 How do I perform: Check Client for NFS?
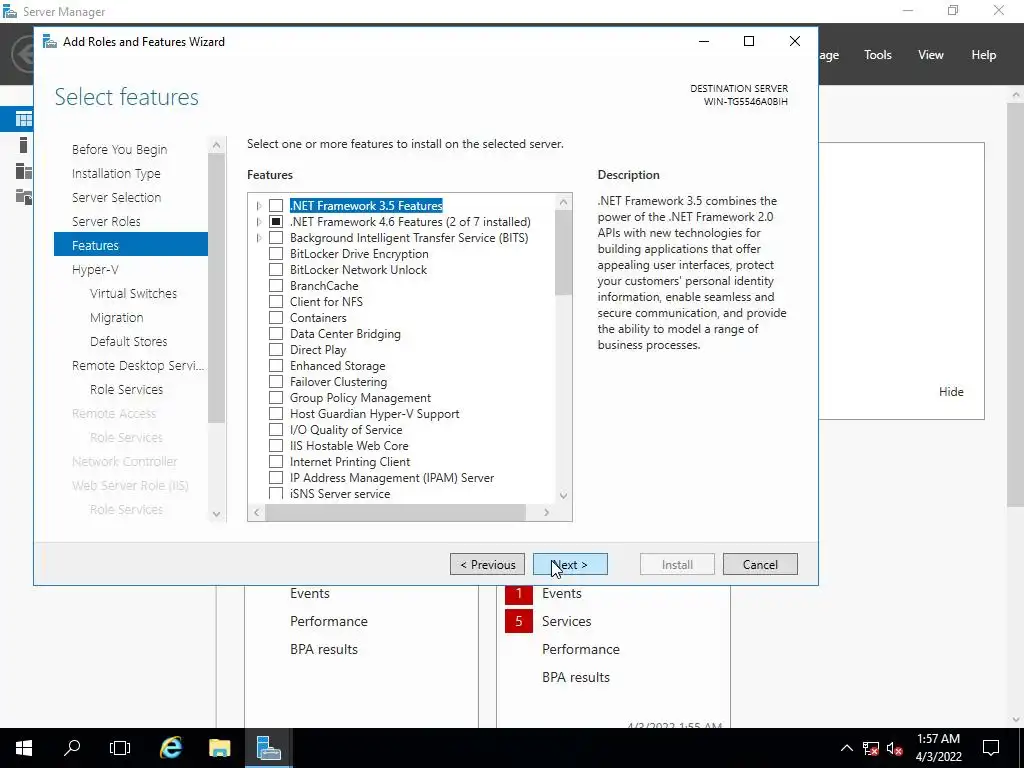tap(276, 302)
